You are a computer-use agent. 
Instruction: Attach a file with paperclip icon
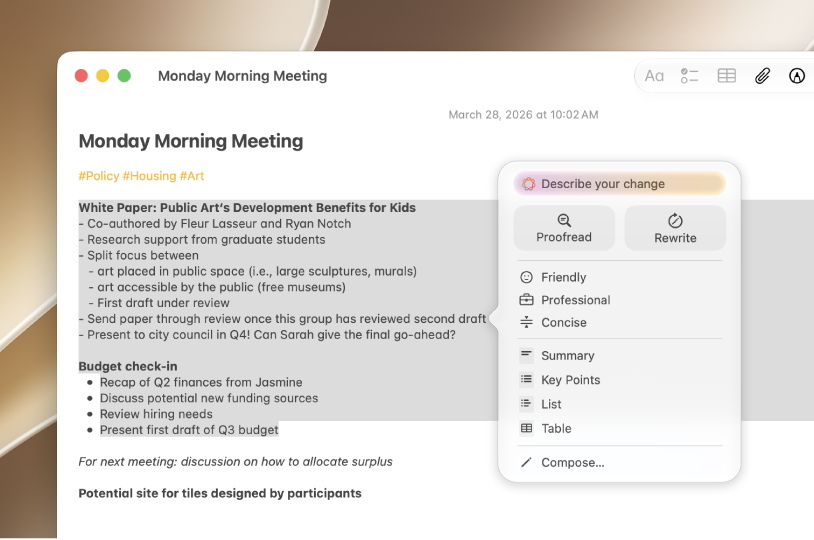[x=762, y=76]
